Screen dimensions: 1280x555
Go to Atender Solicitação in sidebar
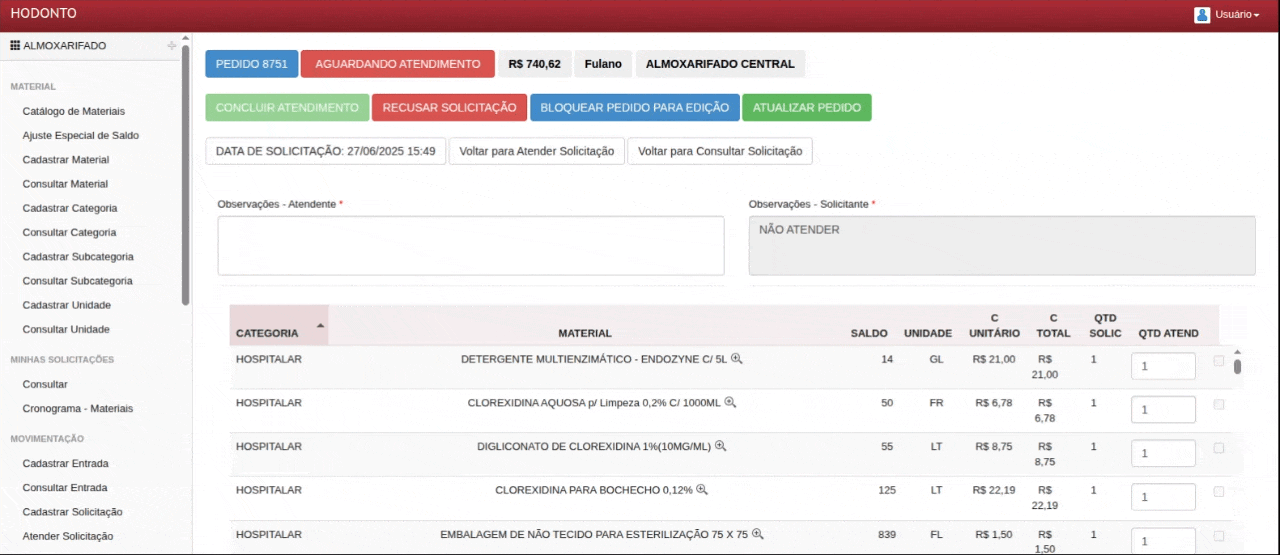pyautogui.click(x=68, y=536)
